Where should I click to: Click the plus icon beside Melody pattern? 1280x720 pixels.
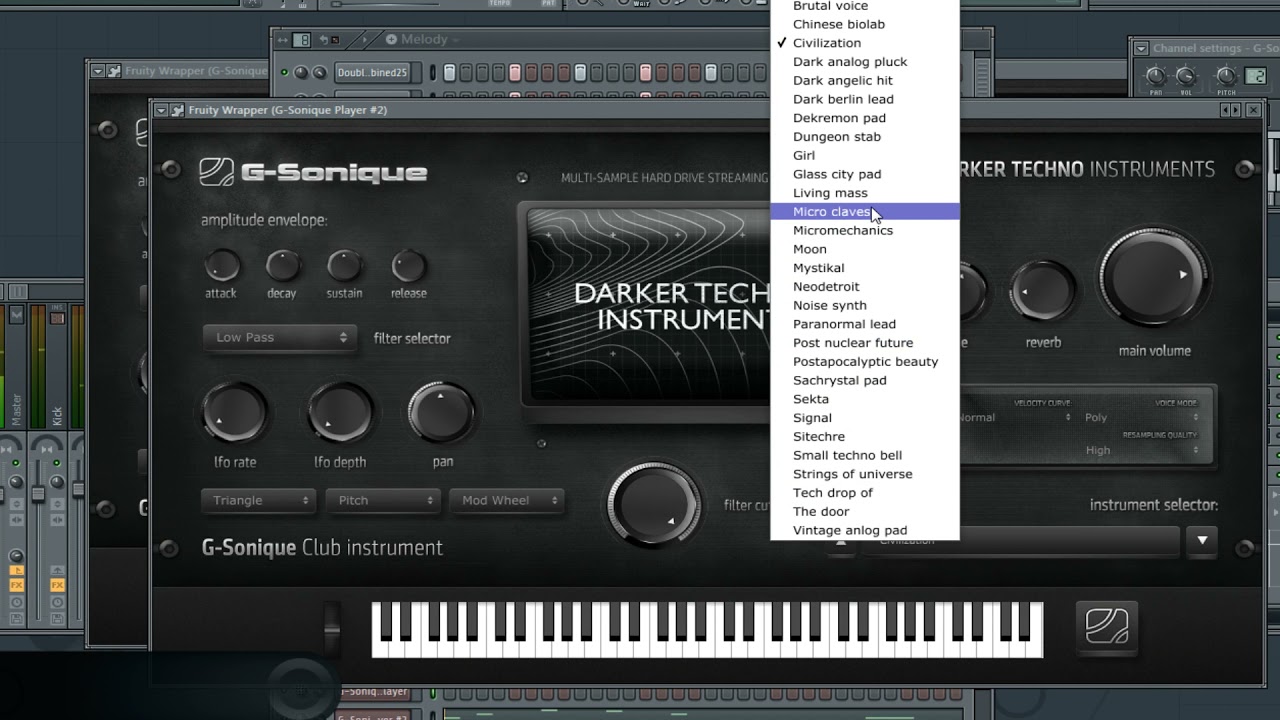[391, 40]
